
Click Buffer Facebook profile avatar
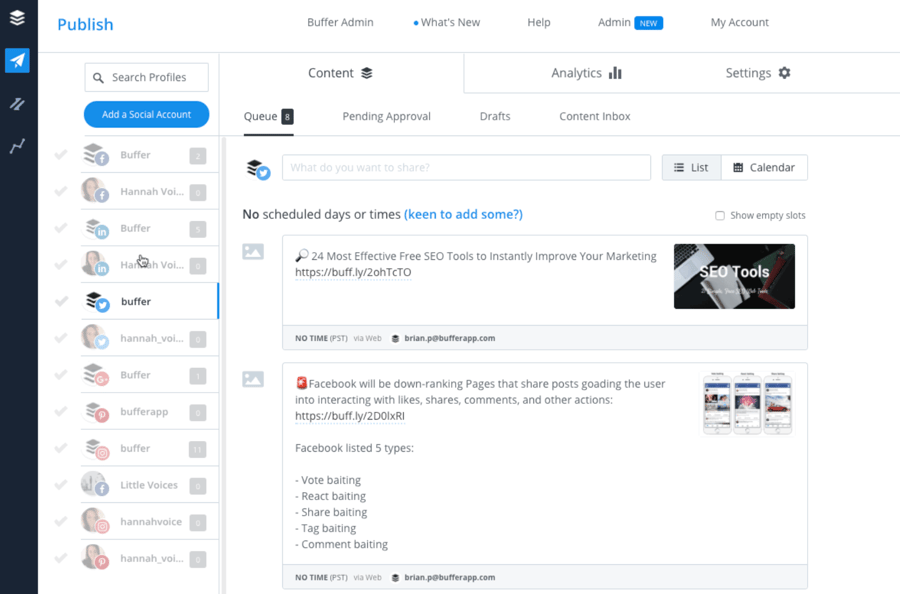point(95,155)
